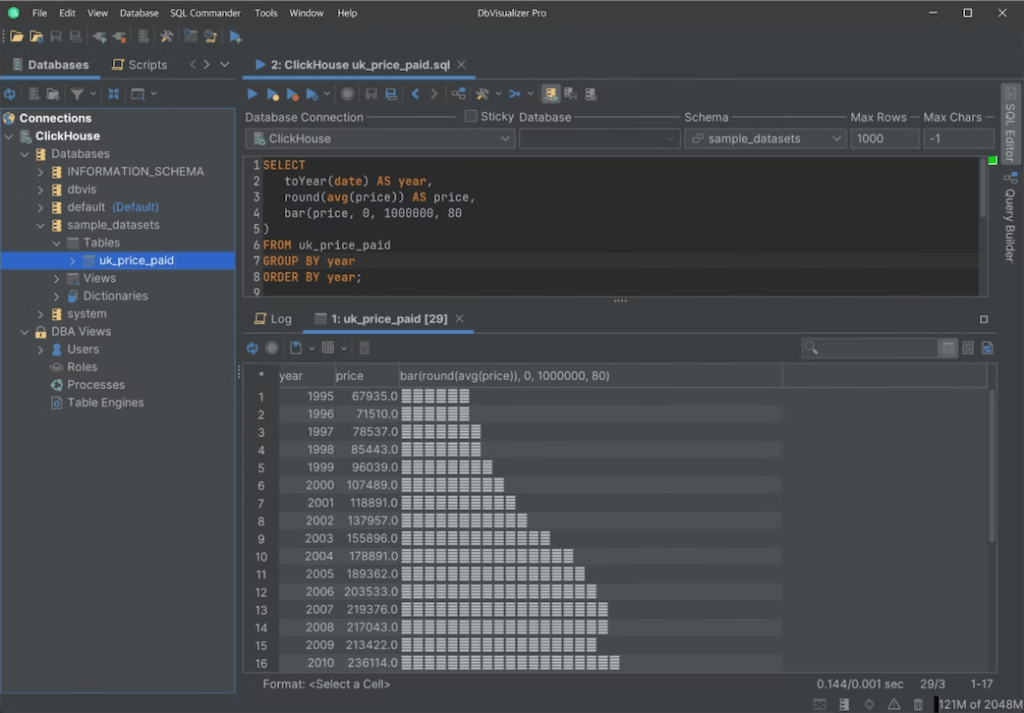Screen dimensions: 1024x713
Task: Click the open file folder icon
Action: [x=17, y=37]
